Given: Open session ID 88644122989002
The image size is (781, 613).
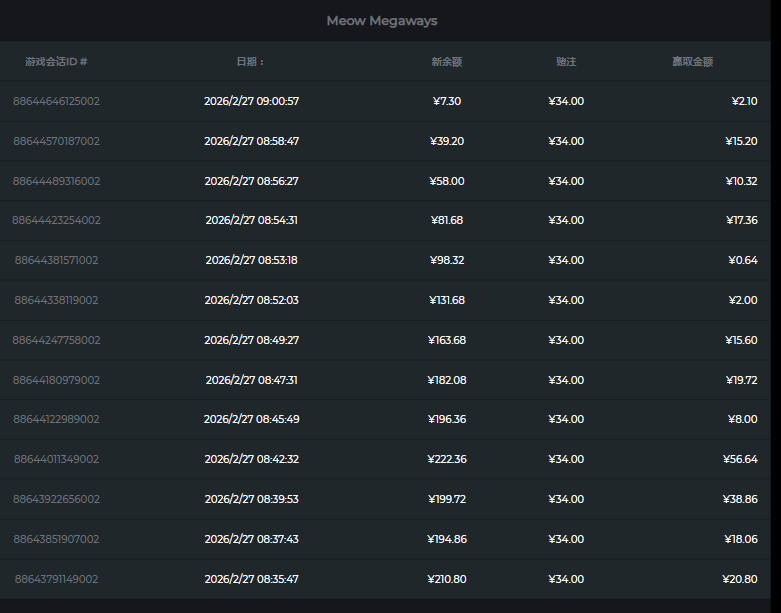Looking at the screenshot, I should pyautogui.click(x=56, y=419).
